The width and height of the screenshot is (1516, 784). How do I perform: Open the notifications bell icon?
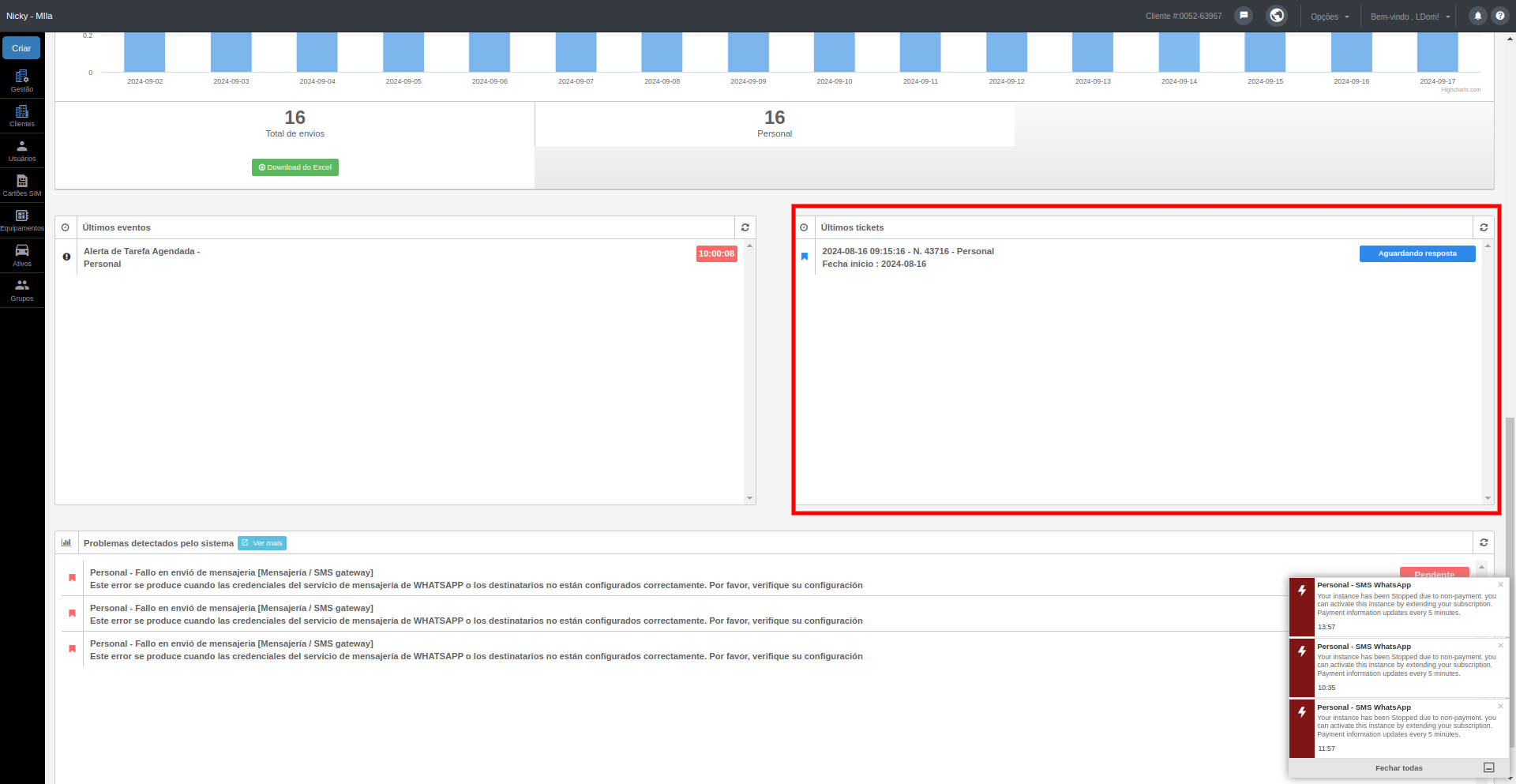coord(1478,16)
